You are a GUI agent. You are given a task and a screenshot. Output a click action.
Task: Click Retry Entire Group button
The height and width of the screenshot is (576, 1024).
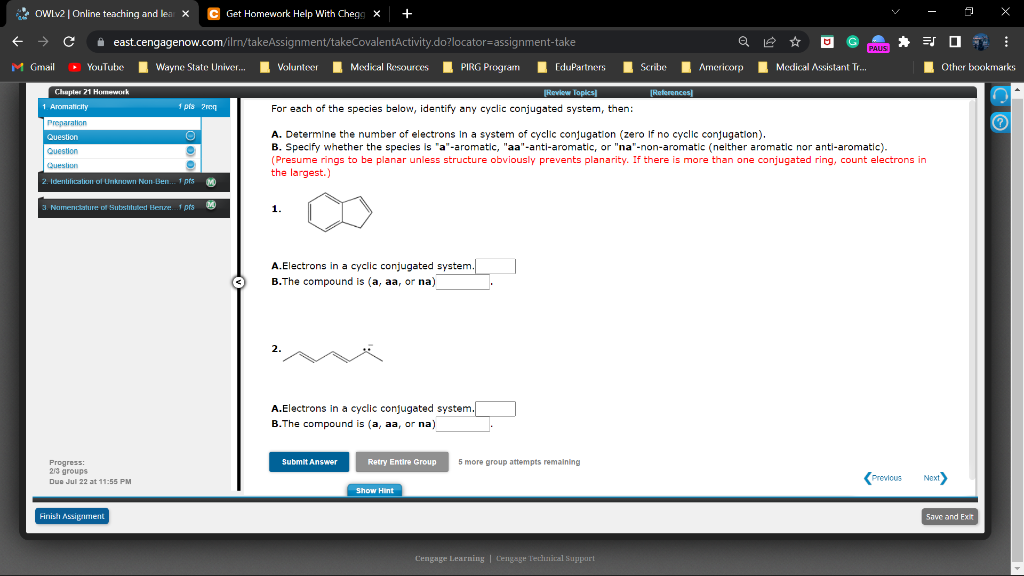coord(402,462)
